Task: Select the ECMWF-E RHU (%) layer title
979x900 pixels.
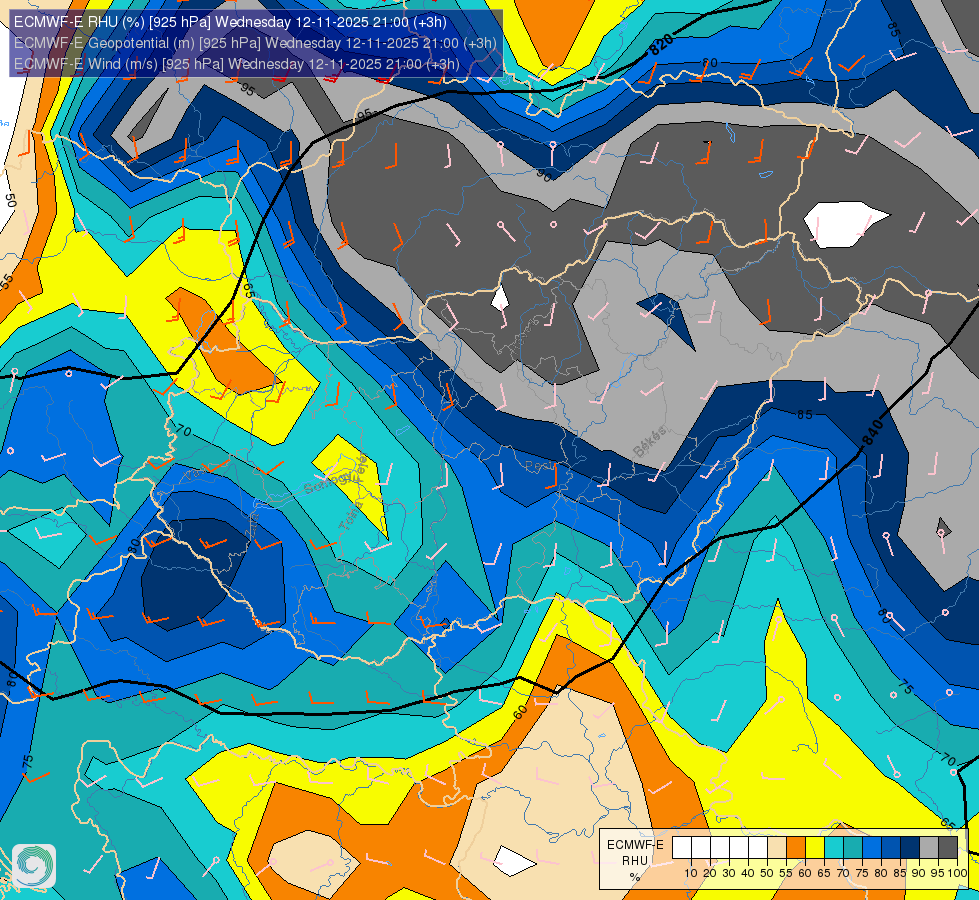Action: point(230,22)
